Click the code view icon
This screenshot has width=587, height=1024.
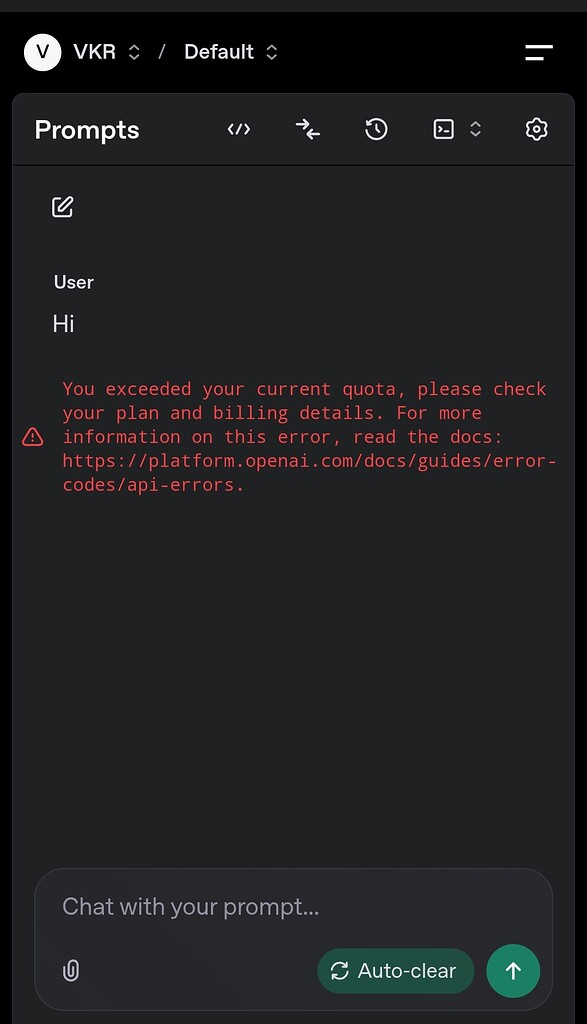point(239,129)
